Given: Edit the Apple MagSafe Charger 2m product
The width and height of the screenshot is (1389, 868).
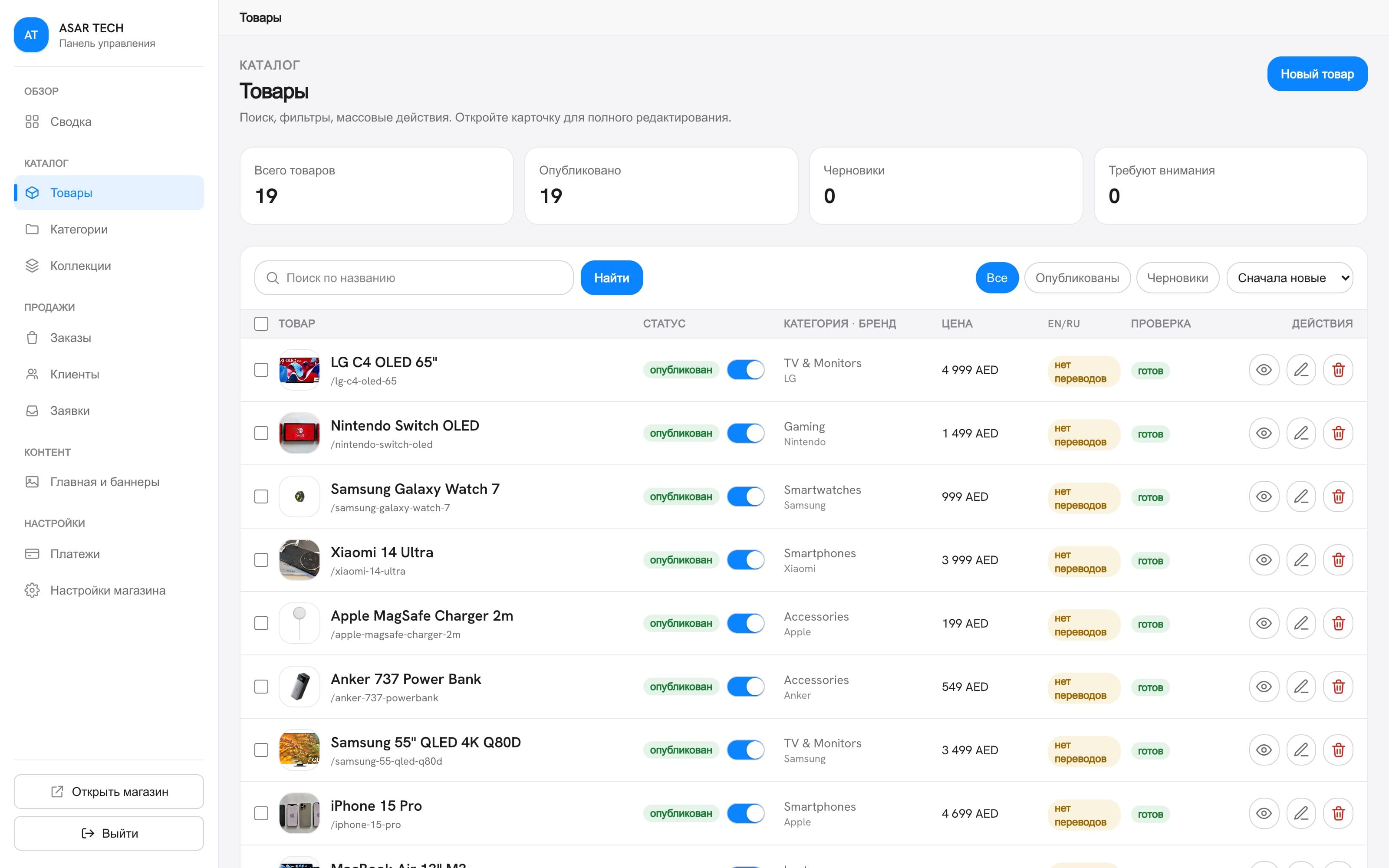Looking at the screenshot, I should 1301,624.
